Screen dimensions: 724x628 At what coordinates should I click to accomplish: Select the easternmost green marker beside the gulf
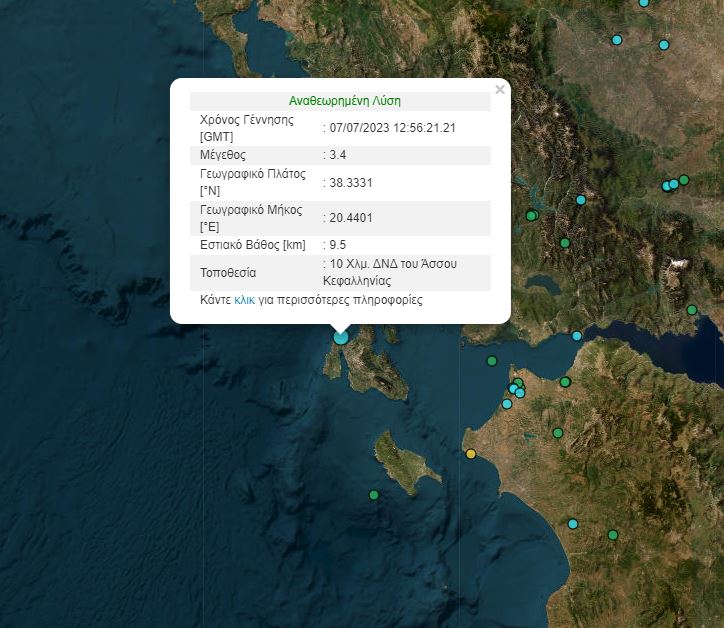coord(692,310)
